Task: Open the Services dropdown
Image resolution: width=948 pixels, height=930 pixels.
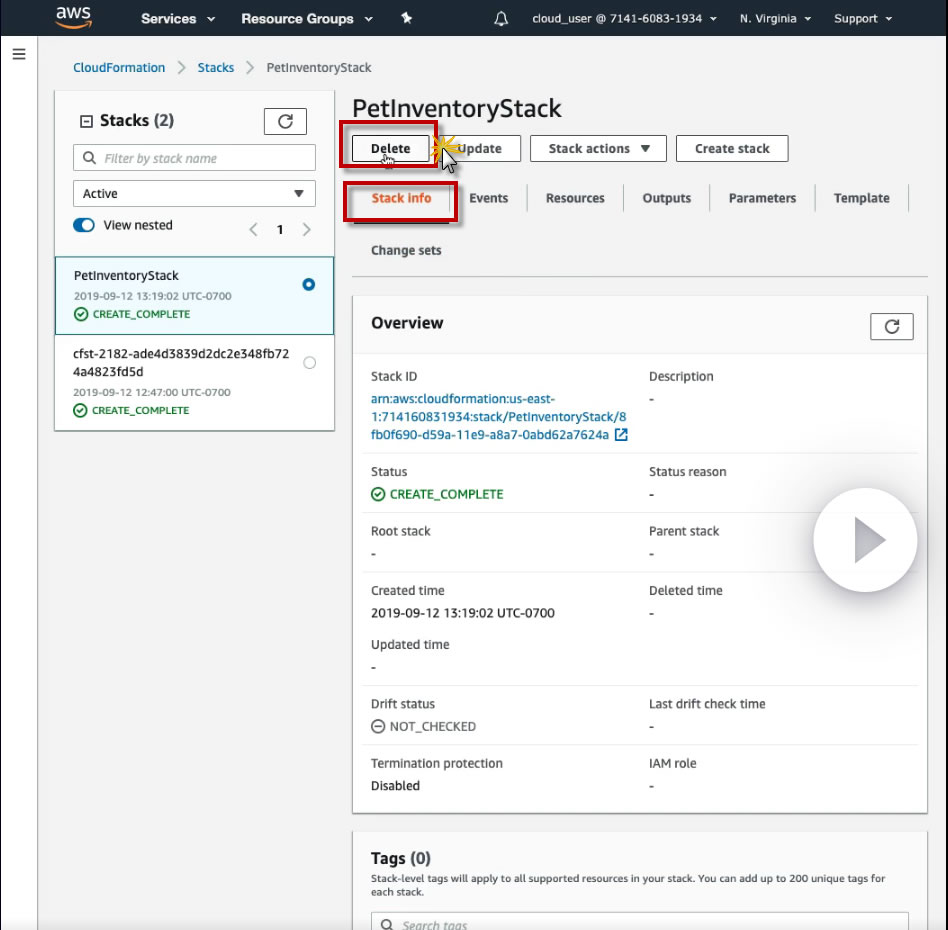Action: [178, 18]
